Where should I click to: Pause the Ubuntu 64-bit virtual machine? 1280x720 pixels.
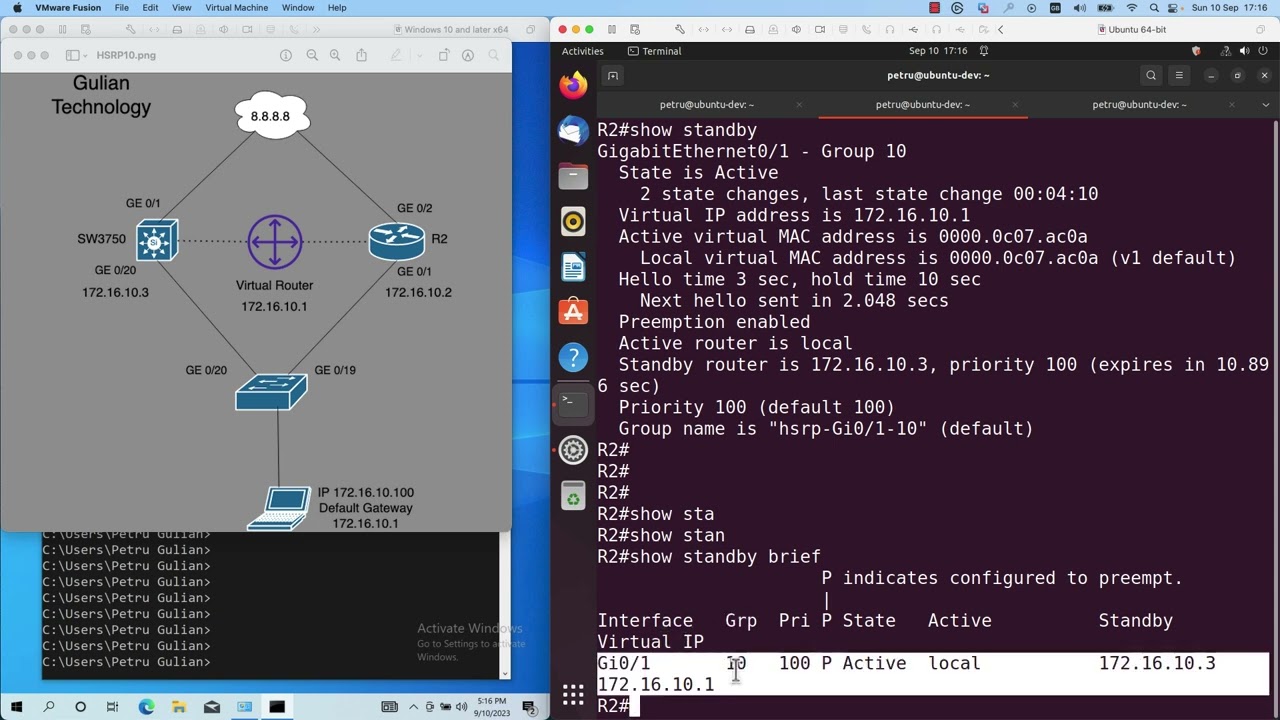click(x=612, y=29)
